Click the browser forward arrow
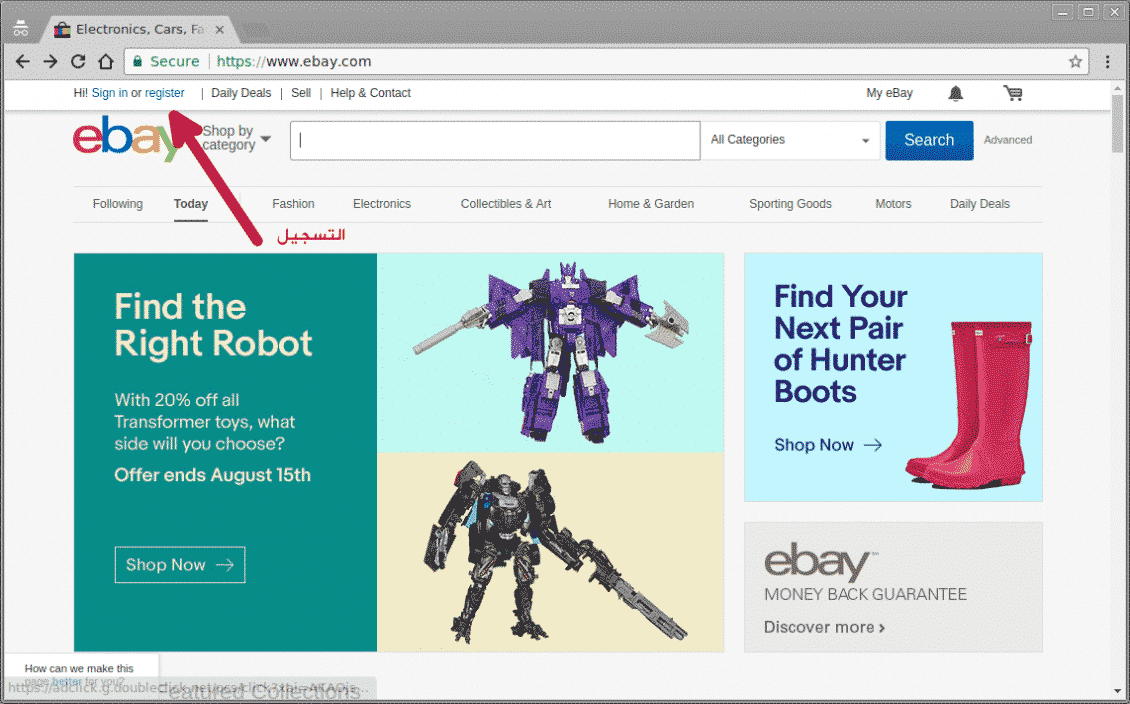Image resolution: width=1130 pixels, height=704 pixels. (x=50, y=61)
